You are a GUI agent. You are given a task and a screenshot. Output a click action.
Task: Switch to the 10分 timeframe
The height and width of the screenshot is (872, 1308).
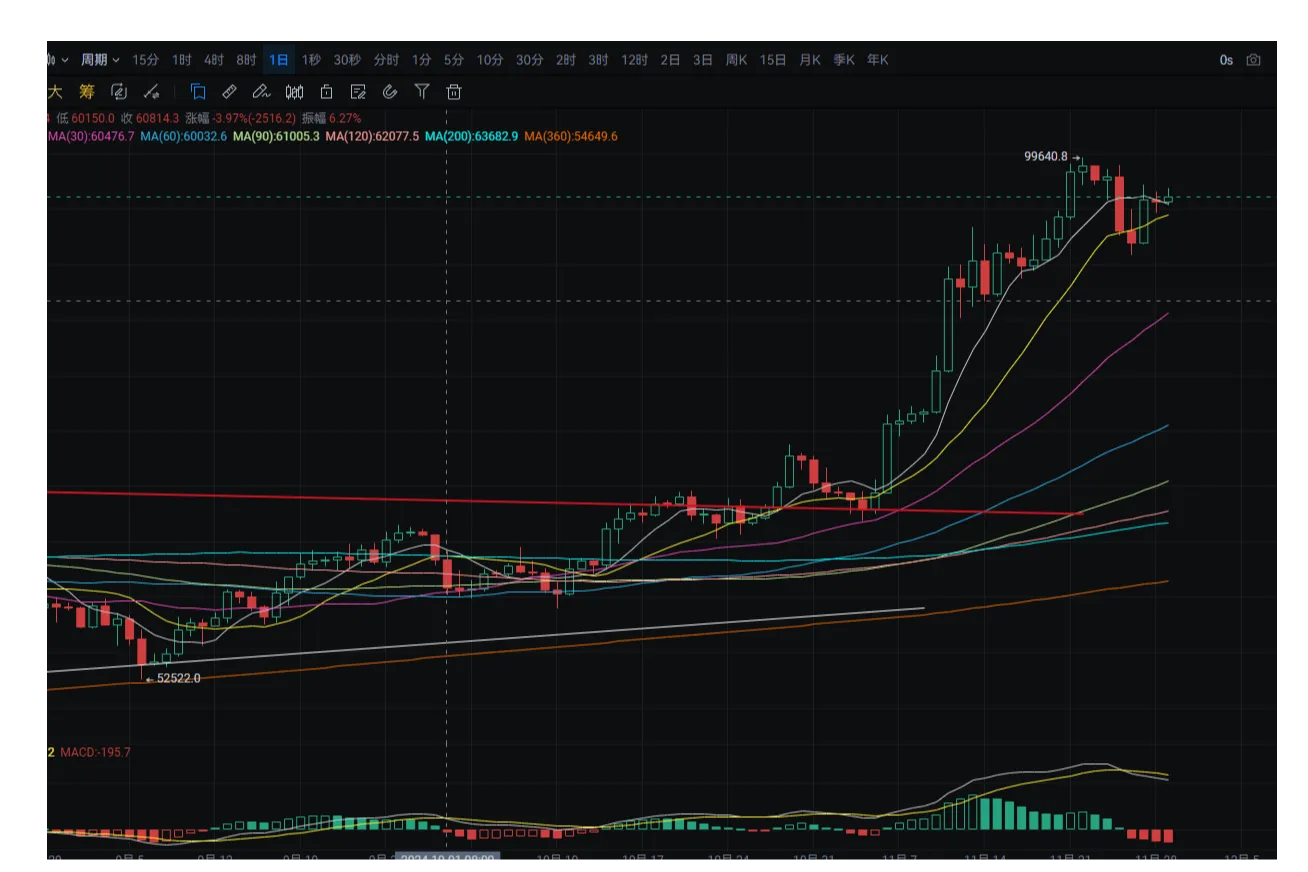point(490,60)
